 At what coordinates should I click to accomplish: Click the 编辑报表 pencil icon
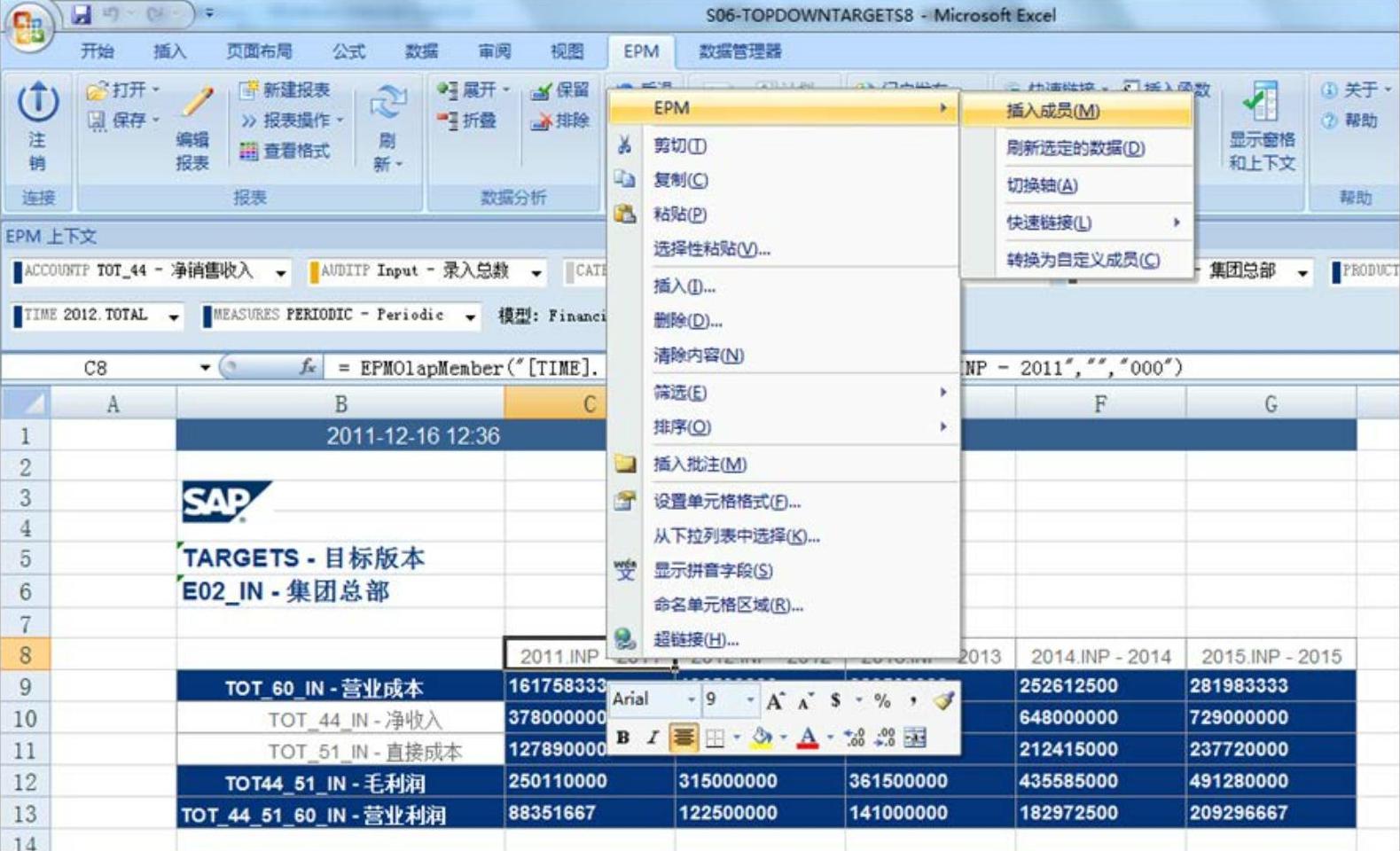[x=197, y=103]
